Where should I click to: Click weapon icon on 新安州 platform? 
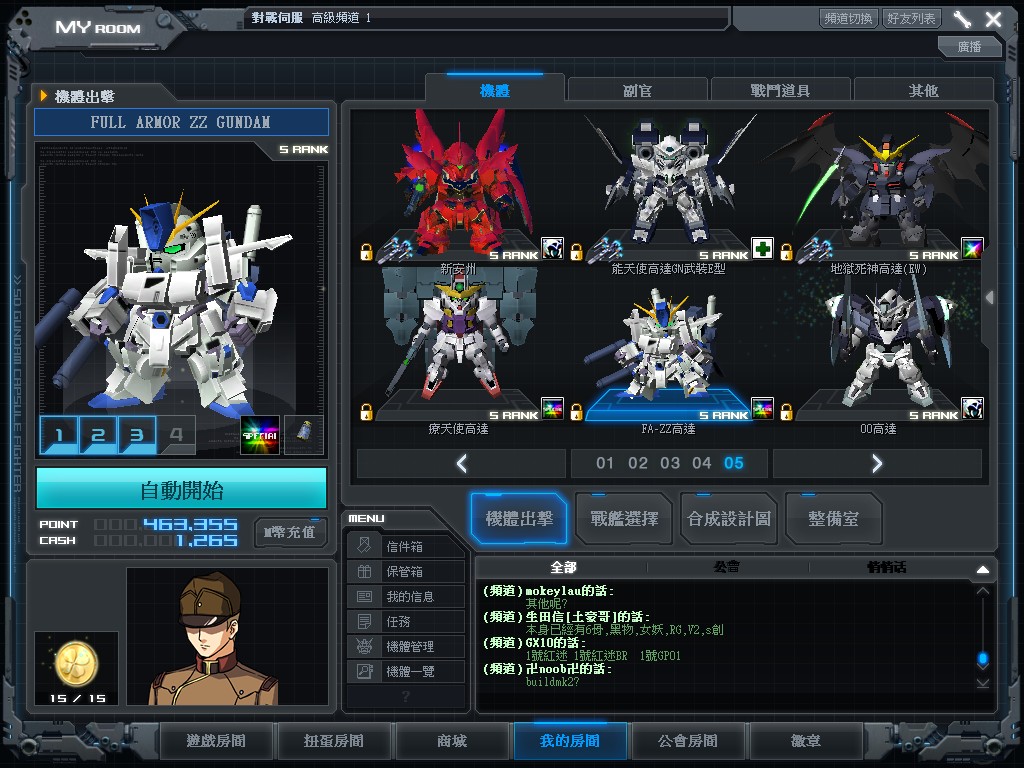[x=398, y=250]
